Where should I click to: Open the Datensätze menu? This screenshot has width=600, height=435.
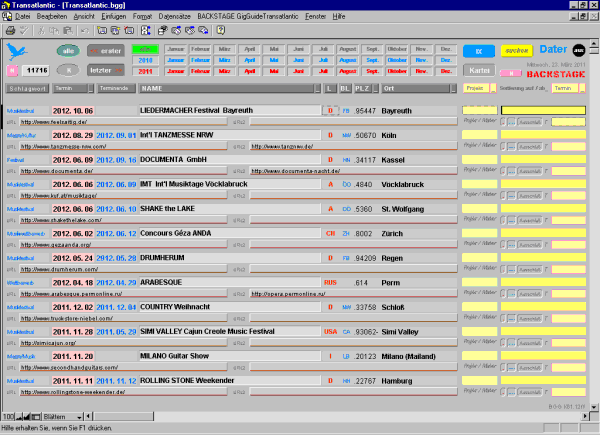point(174,18)
